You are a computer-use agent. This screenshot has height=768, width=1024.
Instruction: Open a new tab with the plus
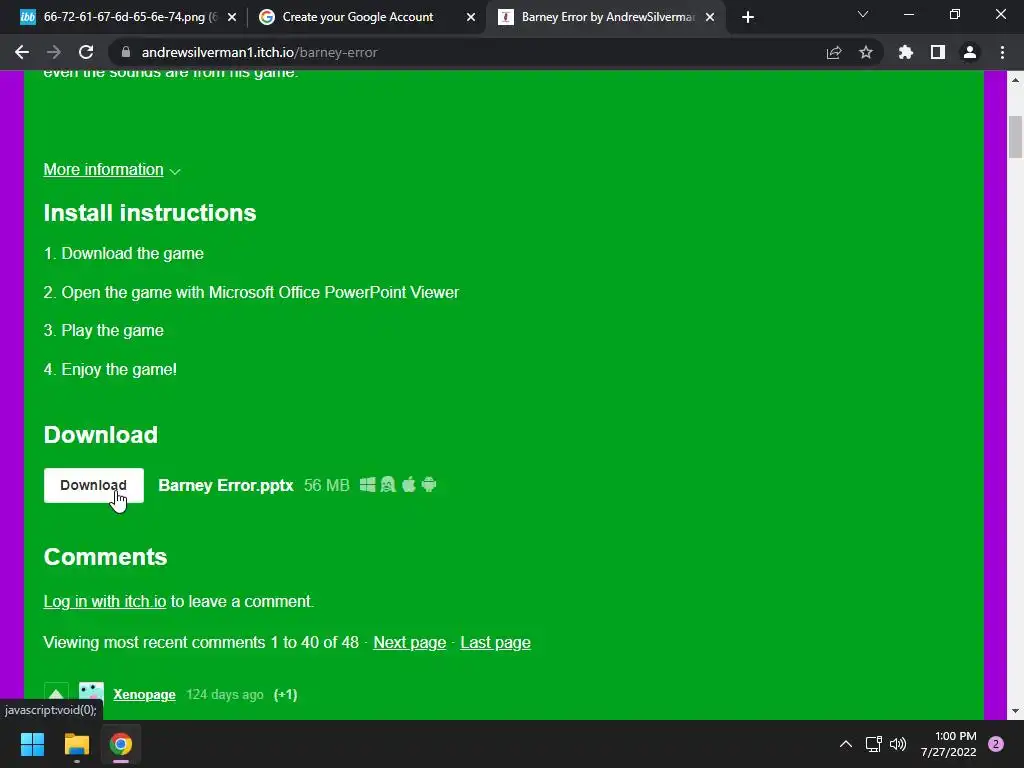(x=748, y=17)
